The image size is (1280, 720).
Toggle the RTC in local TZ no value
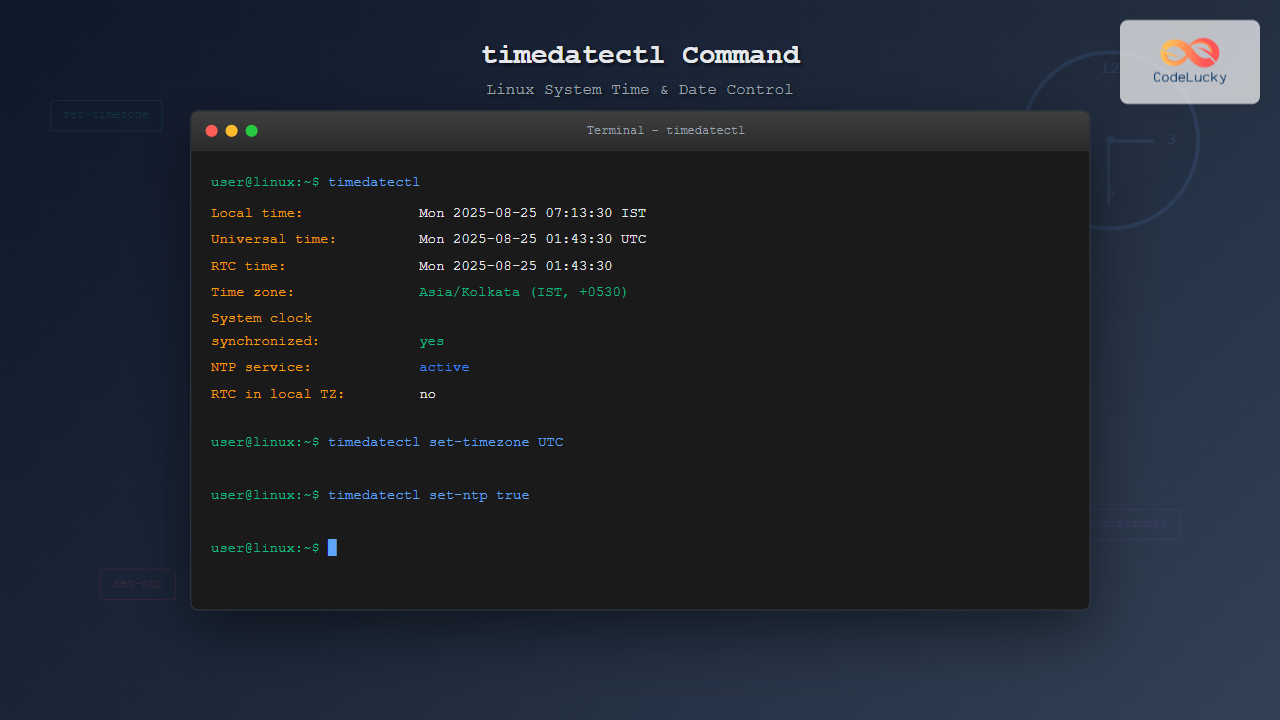coord(427,393)
